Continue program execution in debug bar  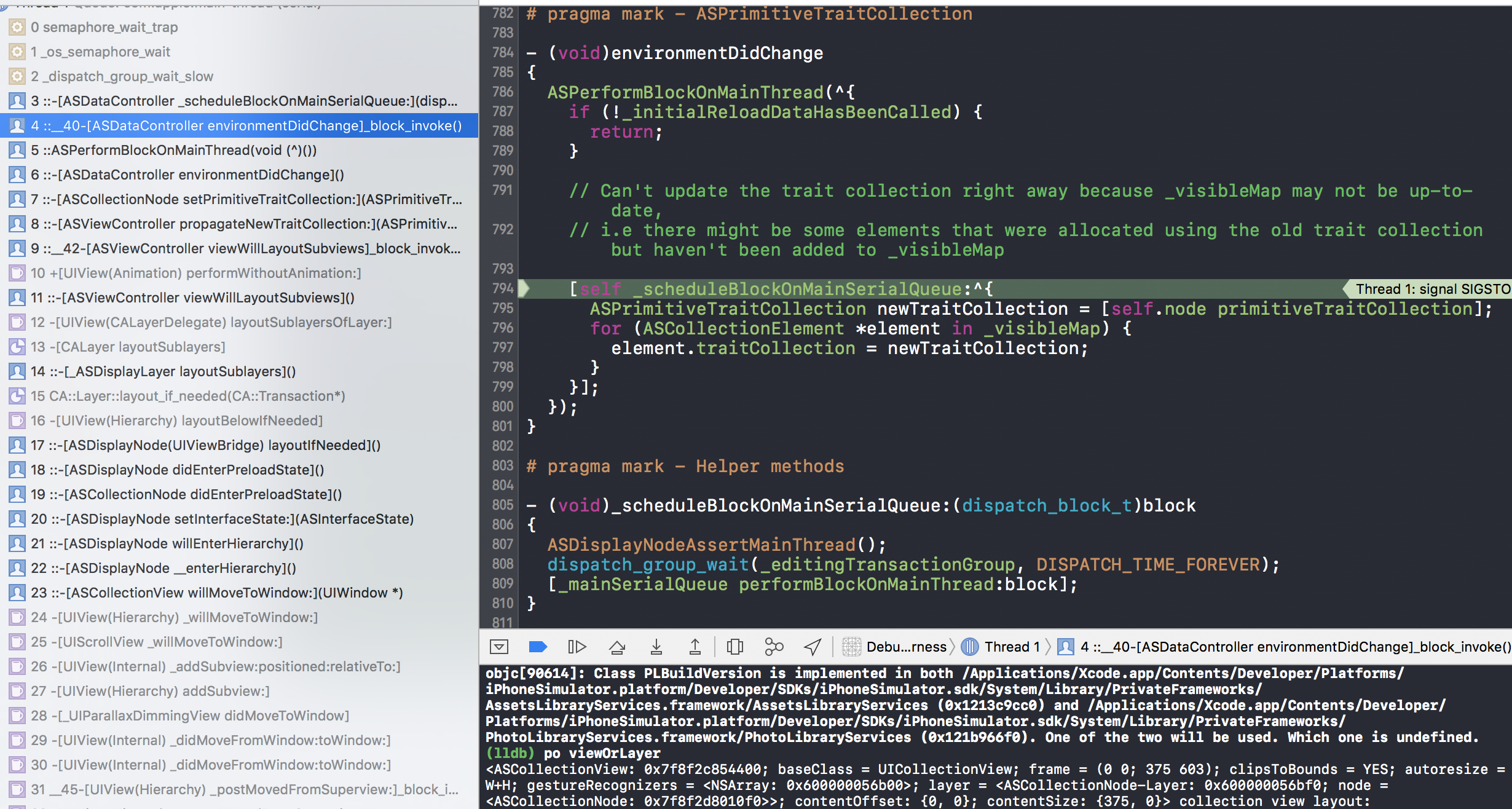click(x=576, y=647)
